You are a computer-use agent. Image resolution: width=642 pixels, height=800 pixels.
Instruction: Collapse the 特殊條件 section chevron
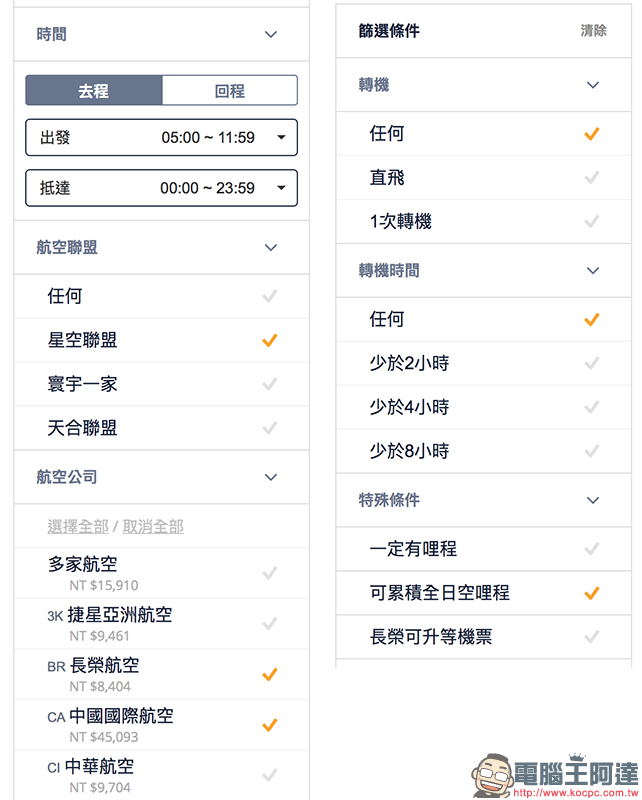[592, 501]
